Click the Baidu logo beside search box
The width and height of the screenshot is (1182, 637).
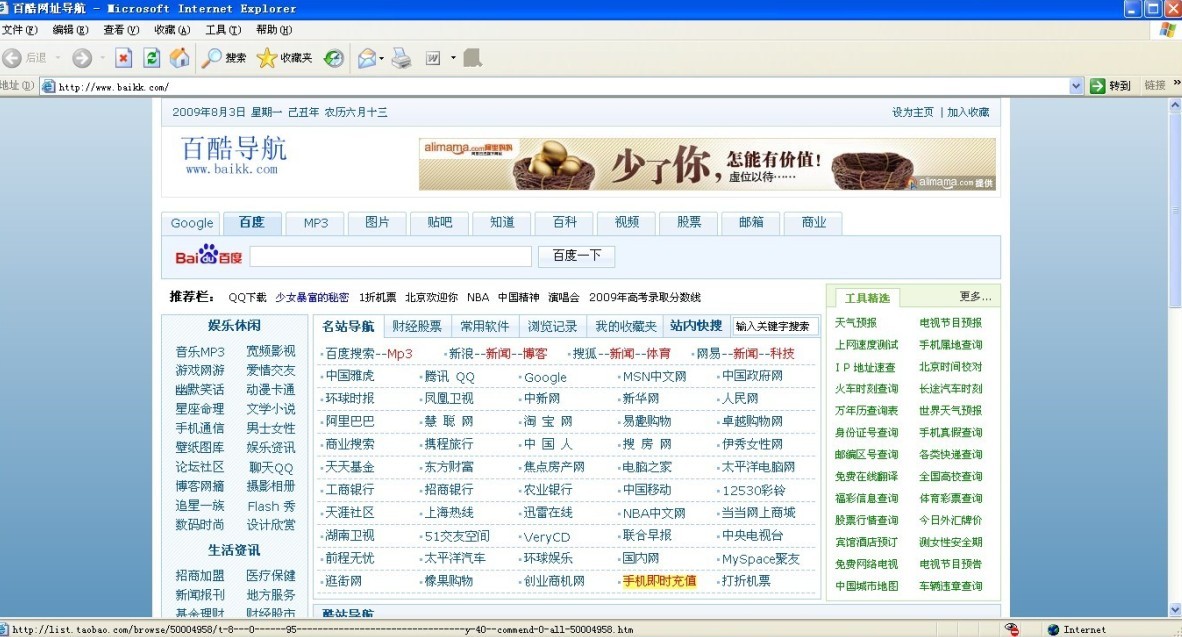209,256
